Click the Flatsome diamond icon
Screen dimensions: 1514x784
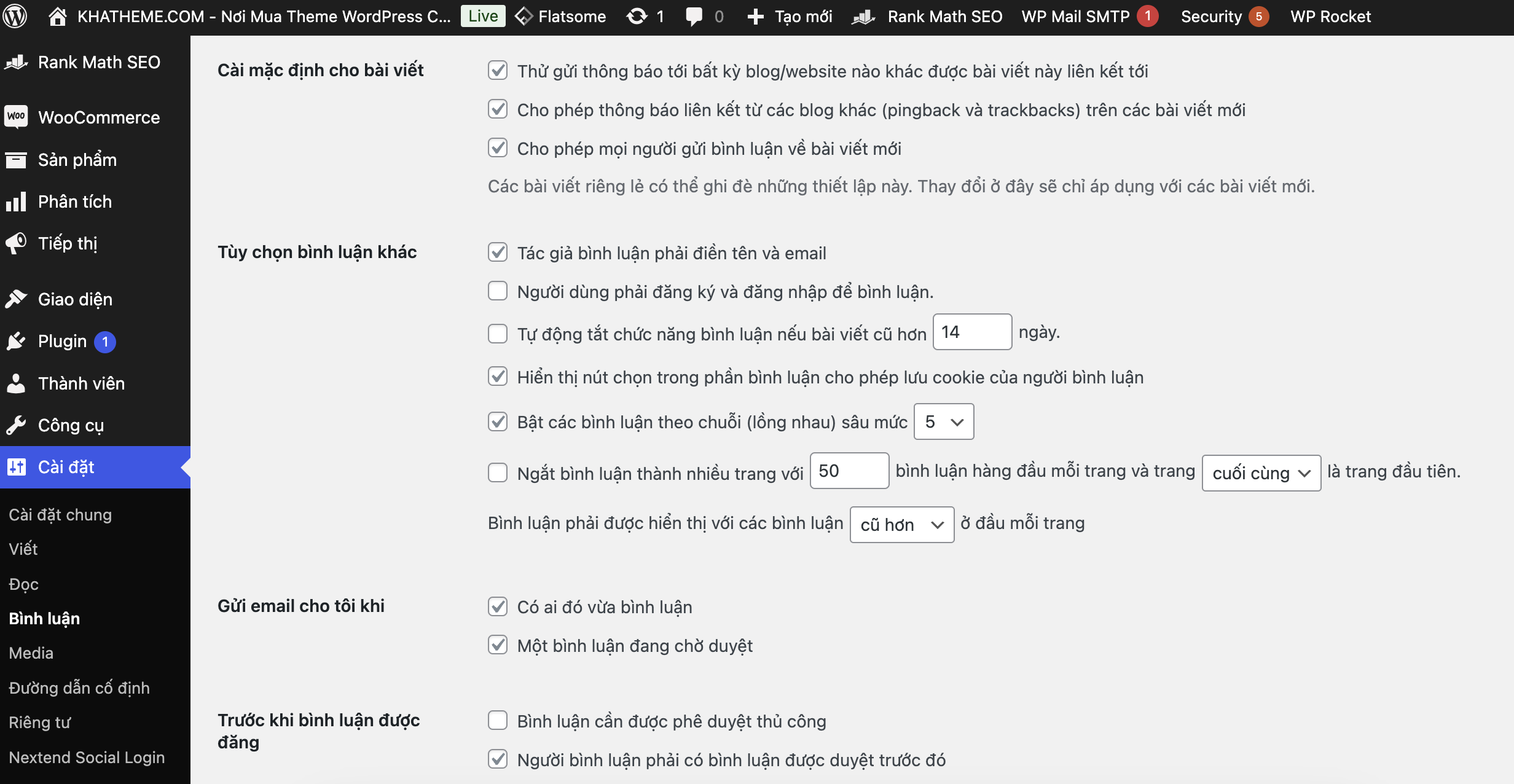click(524, 17)
